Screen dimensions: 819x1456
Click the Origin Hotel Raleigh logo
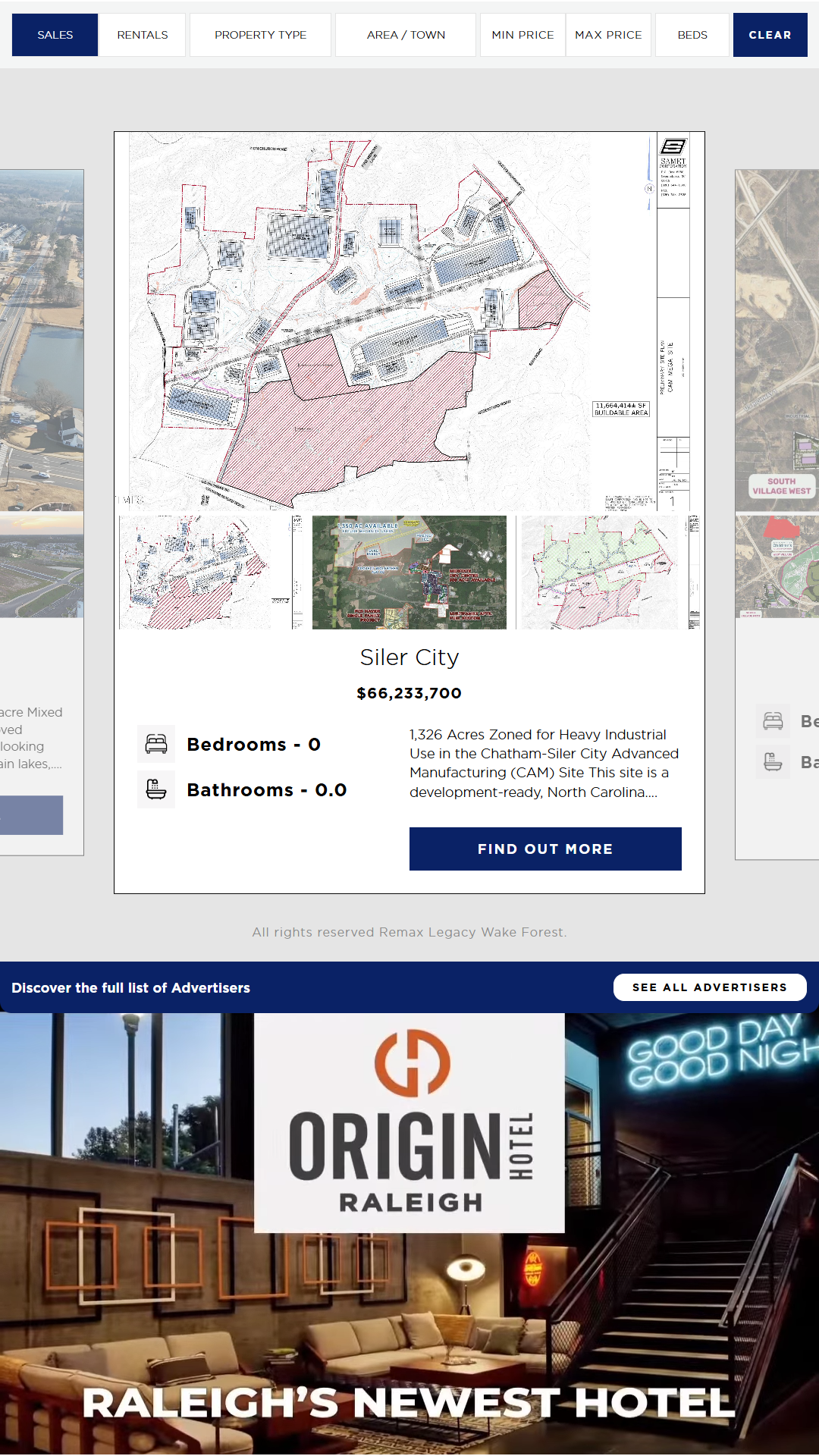[409, 1122]
